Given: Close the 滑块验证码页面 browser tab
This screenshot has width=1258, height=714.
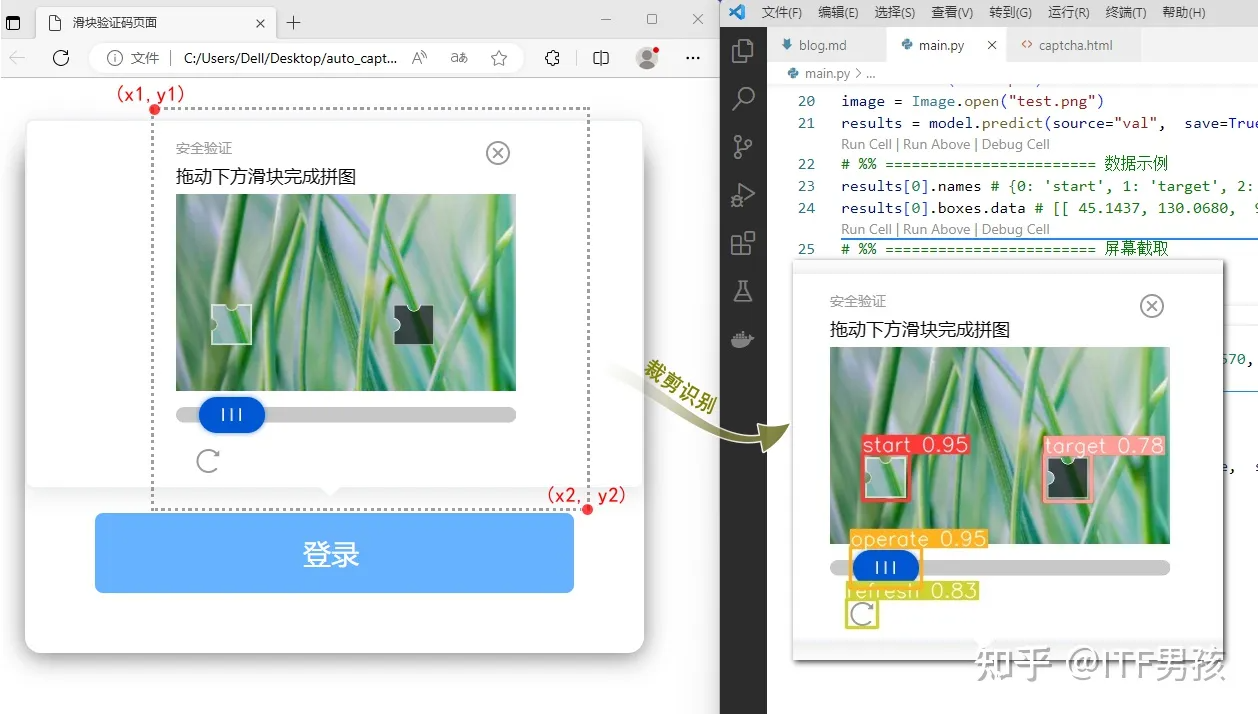Looking at the screenshot, I should pyautogui.click(x=260, y=22).
